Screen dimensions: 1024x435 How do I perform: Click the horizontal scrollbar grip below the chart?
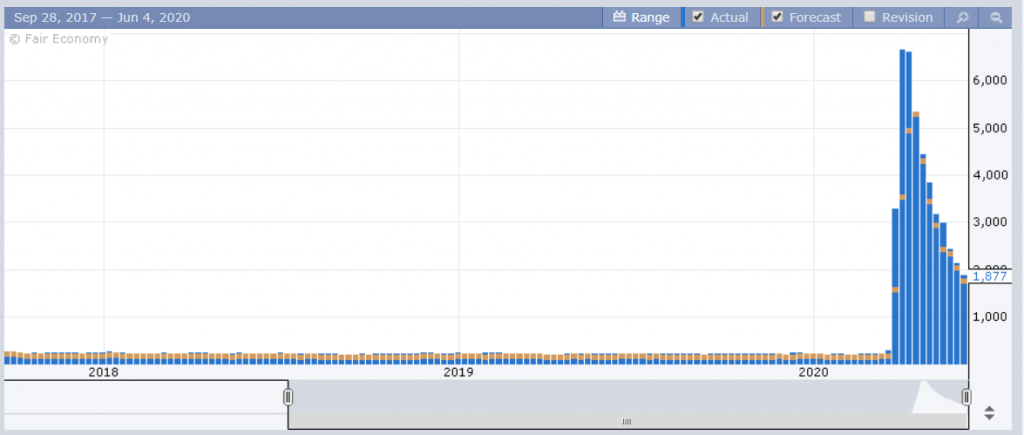tap(627, 421)
